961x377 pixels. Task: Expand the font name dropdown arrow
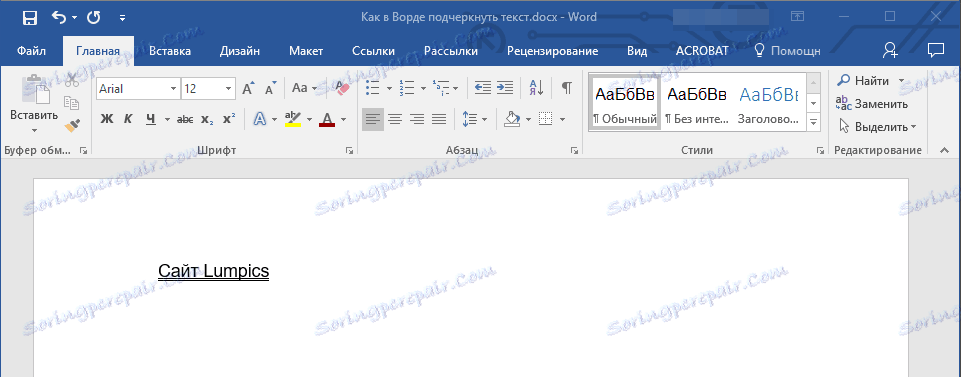[173, 89]
